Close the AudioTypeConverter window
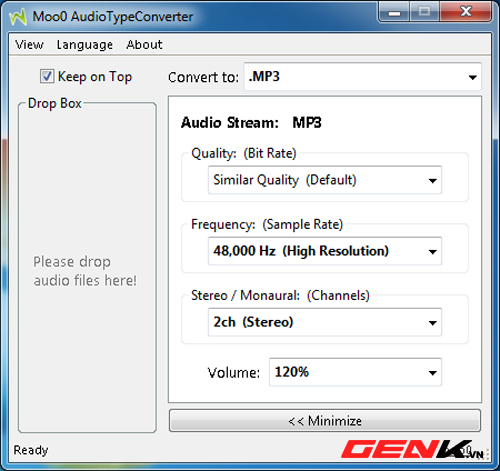Viewport: 500px width, 471px height. point(466,12)
